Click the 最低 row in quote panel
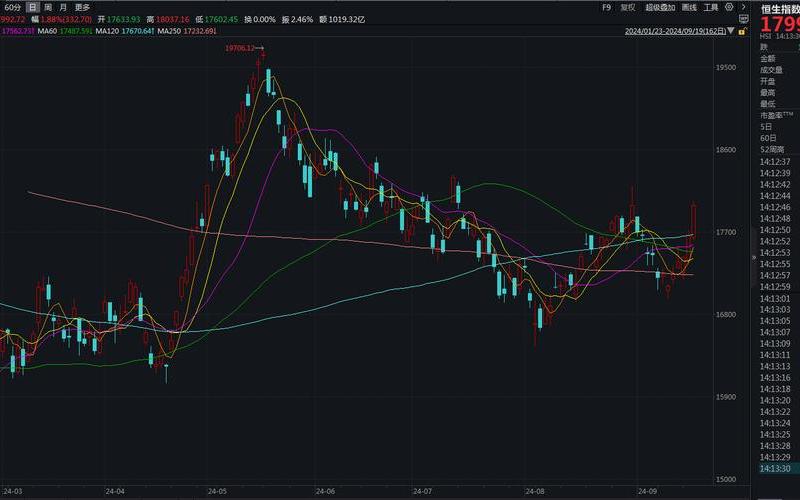Image resolution: width=800 pixels, height=500 pixels. tap(767, 104)
